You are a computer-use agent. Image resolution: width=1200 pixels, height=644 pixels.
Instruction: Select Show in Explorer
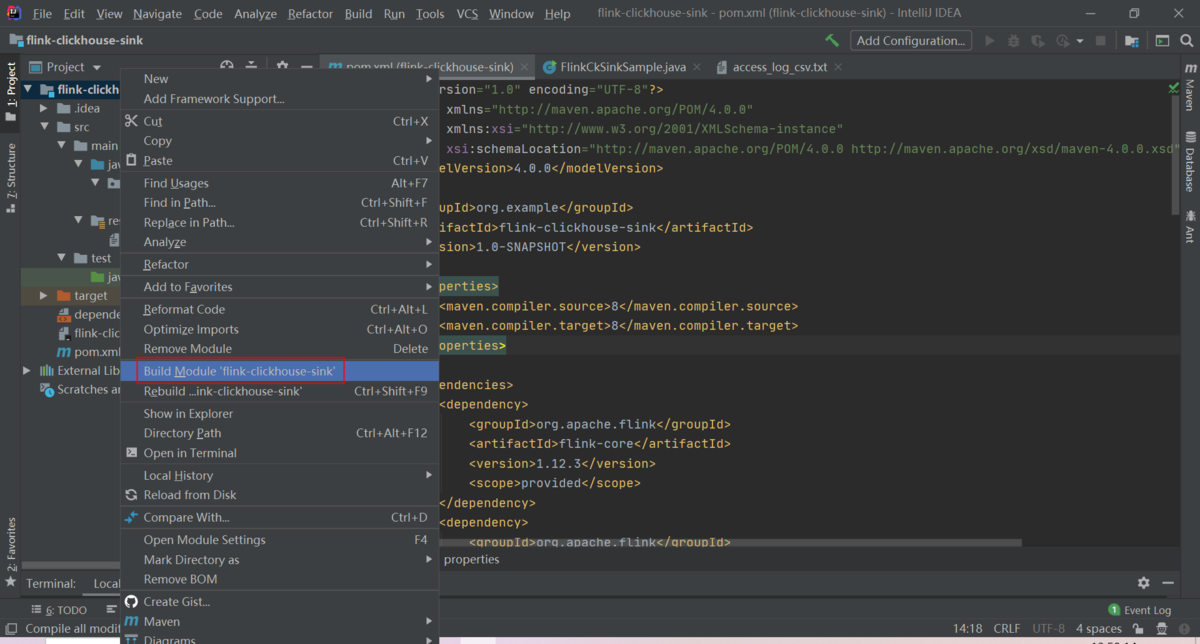pos(280,414)
